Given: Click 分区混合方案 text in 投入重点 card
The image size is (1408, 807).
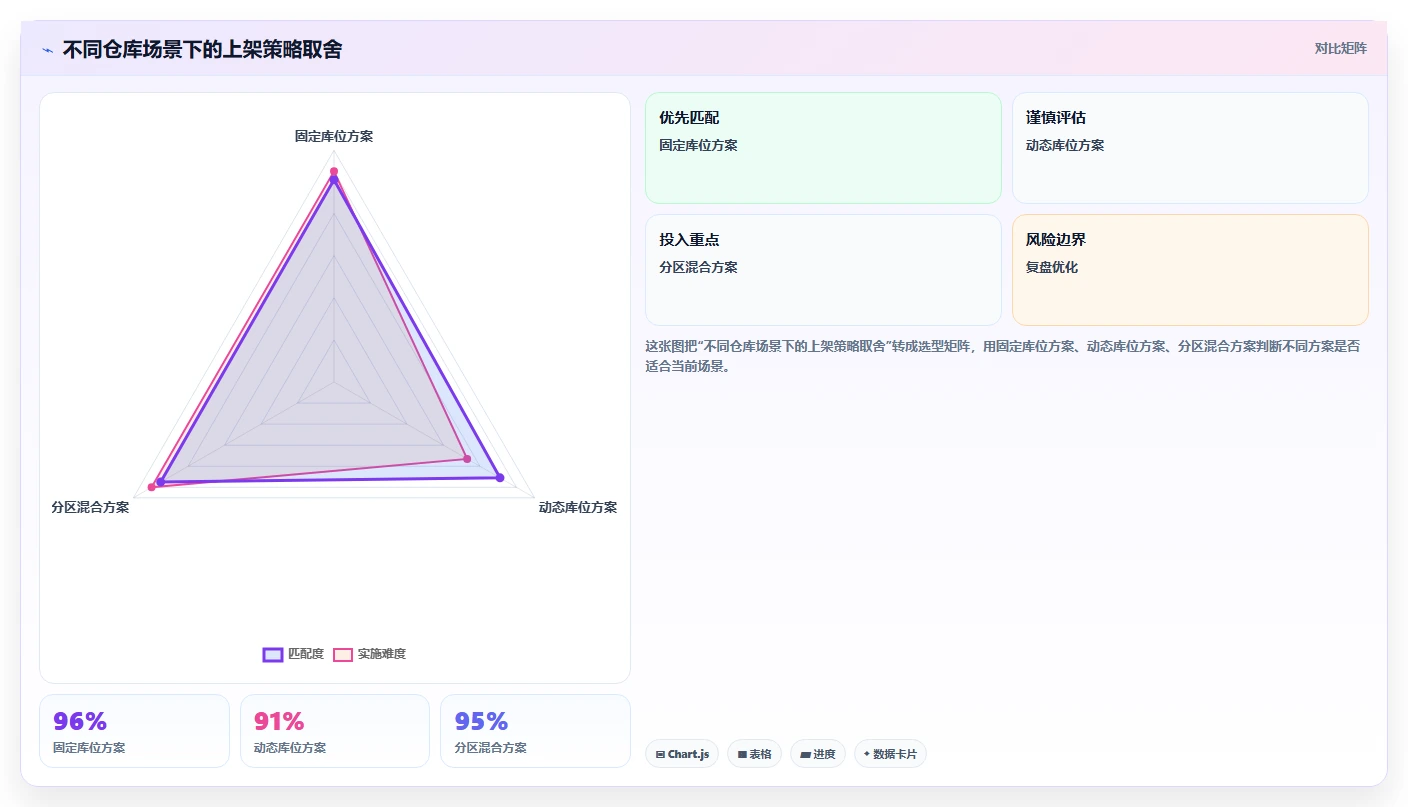Looking at the screenshot, I should pyautogui.click(x=698, y=267).
